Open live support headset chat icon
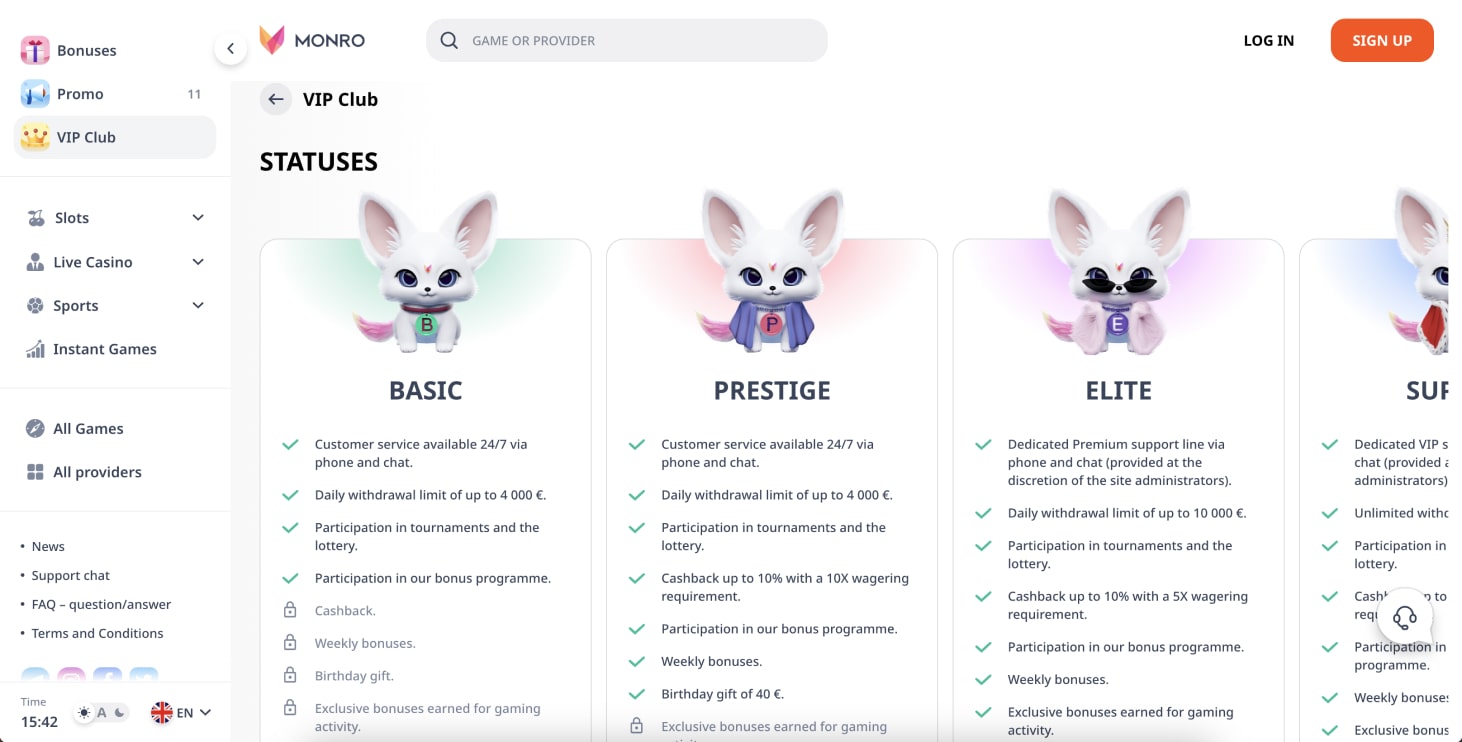 (1405, 618)
